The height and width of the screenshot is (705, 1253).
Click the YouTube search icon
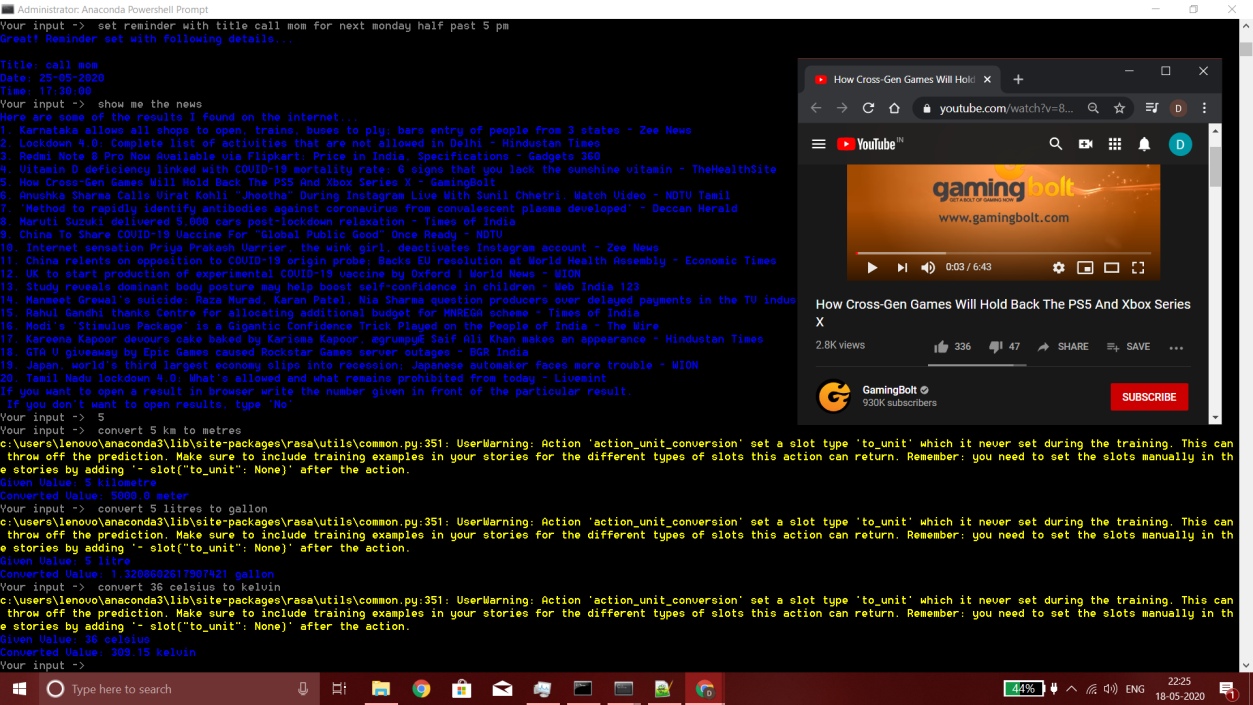tap(1055, 144)
